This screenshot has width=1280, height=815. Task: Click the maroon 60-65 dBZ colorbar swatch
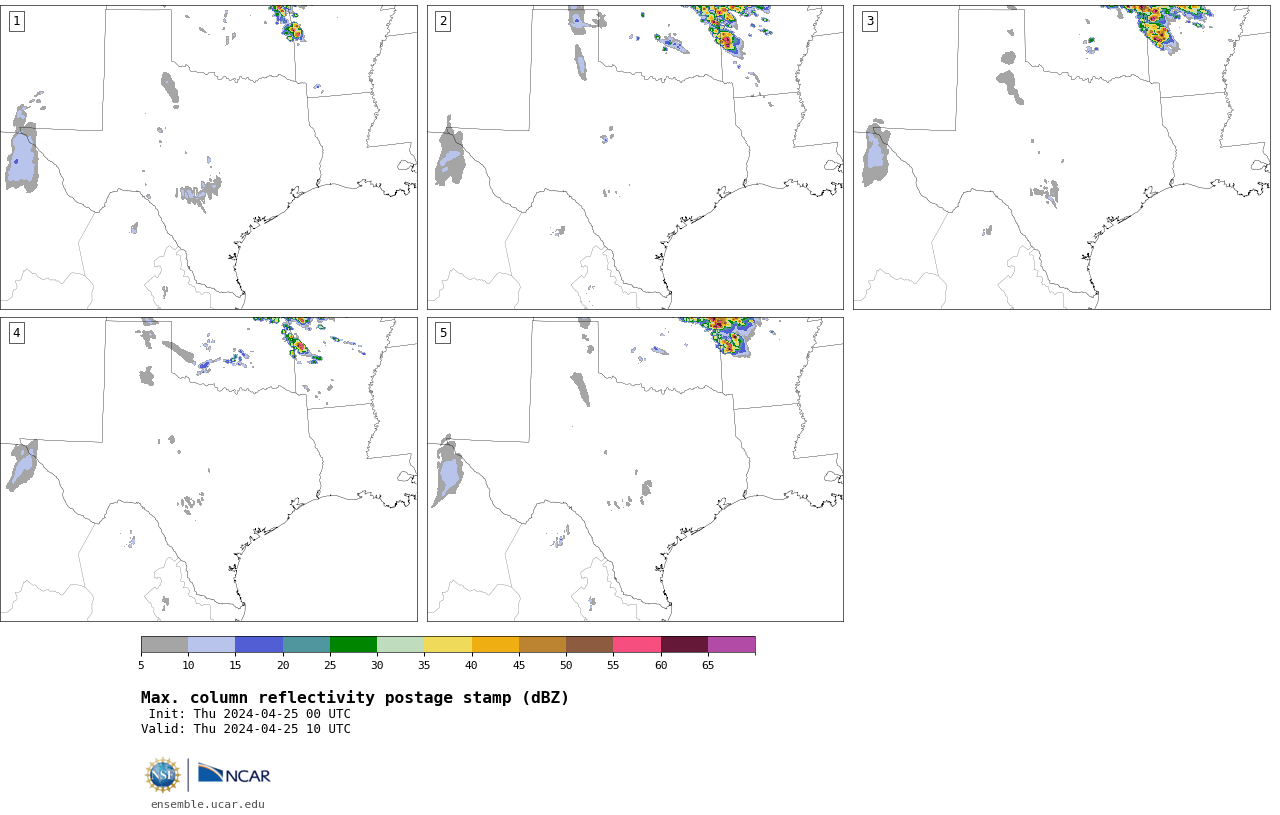point(684,644)
